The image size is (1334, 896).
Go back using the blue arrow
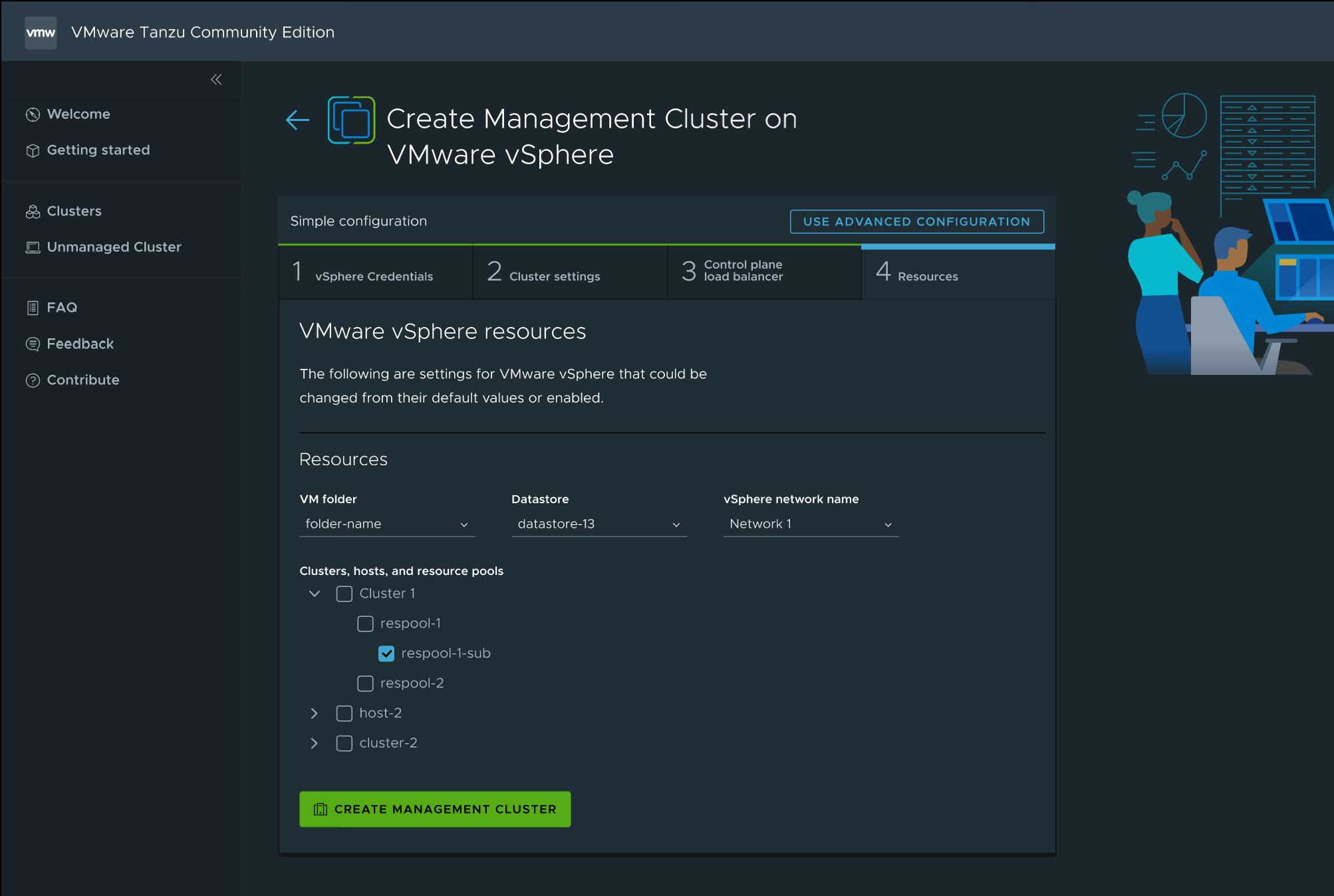[x=297, y=120]
